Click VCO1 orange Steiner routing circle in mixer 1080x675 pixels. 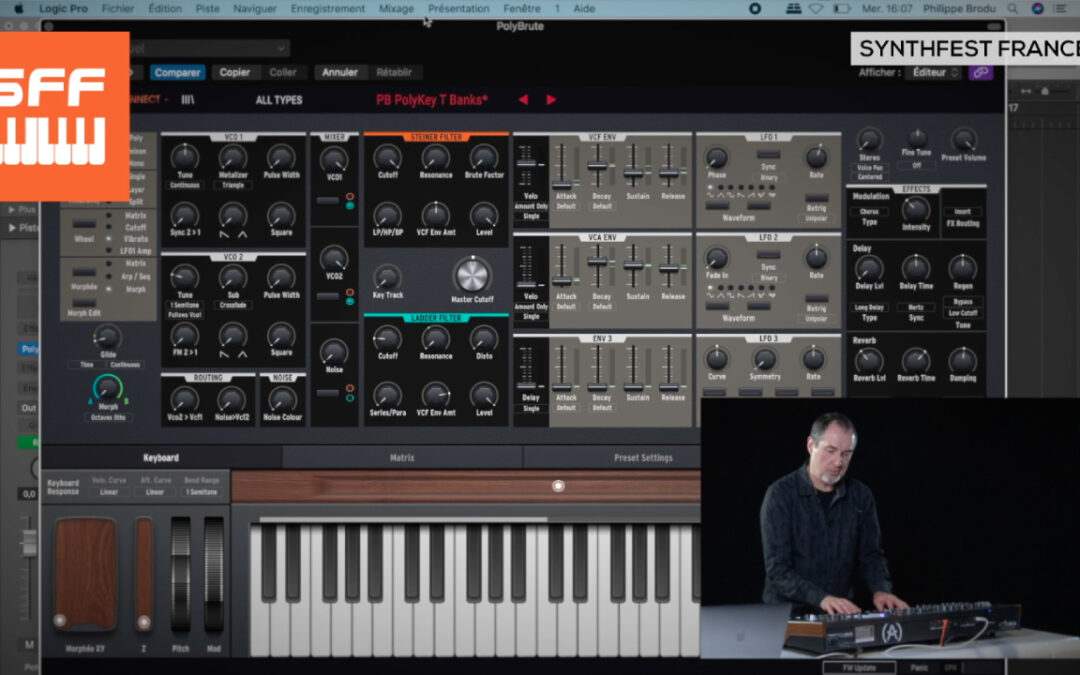click(x=350, y=196)
